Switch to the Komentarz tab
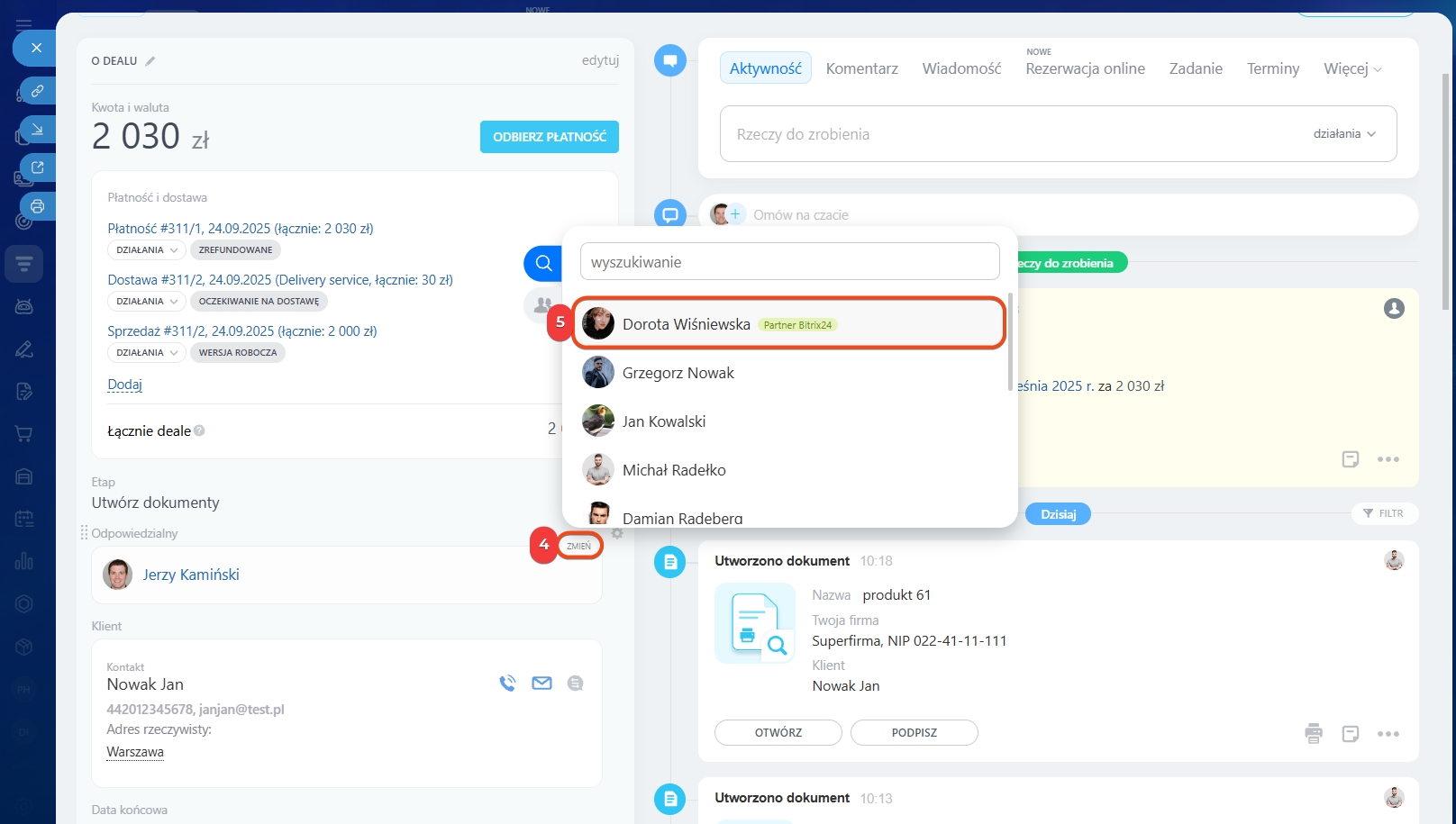The height and width of the screenshot is (824, 1456). point(861,68)
